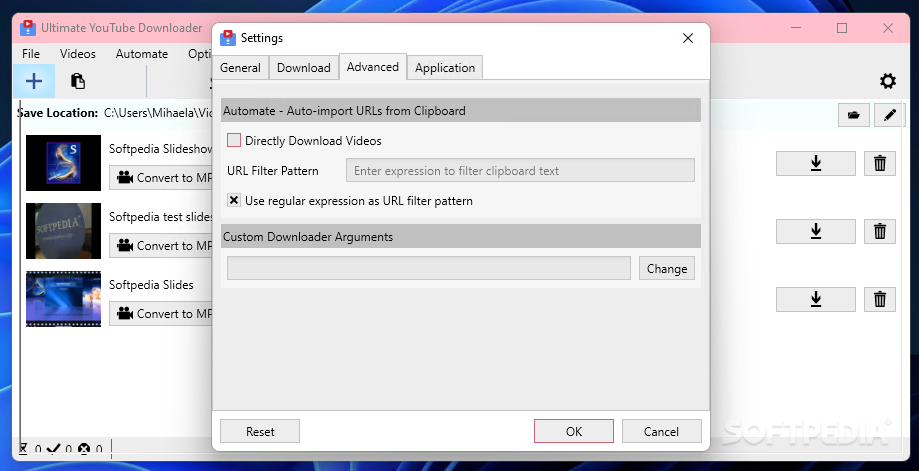Select the Softpedia test slideshow thumbnail
This screenshot has width=919, height=471.
[63, 231]
